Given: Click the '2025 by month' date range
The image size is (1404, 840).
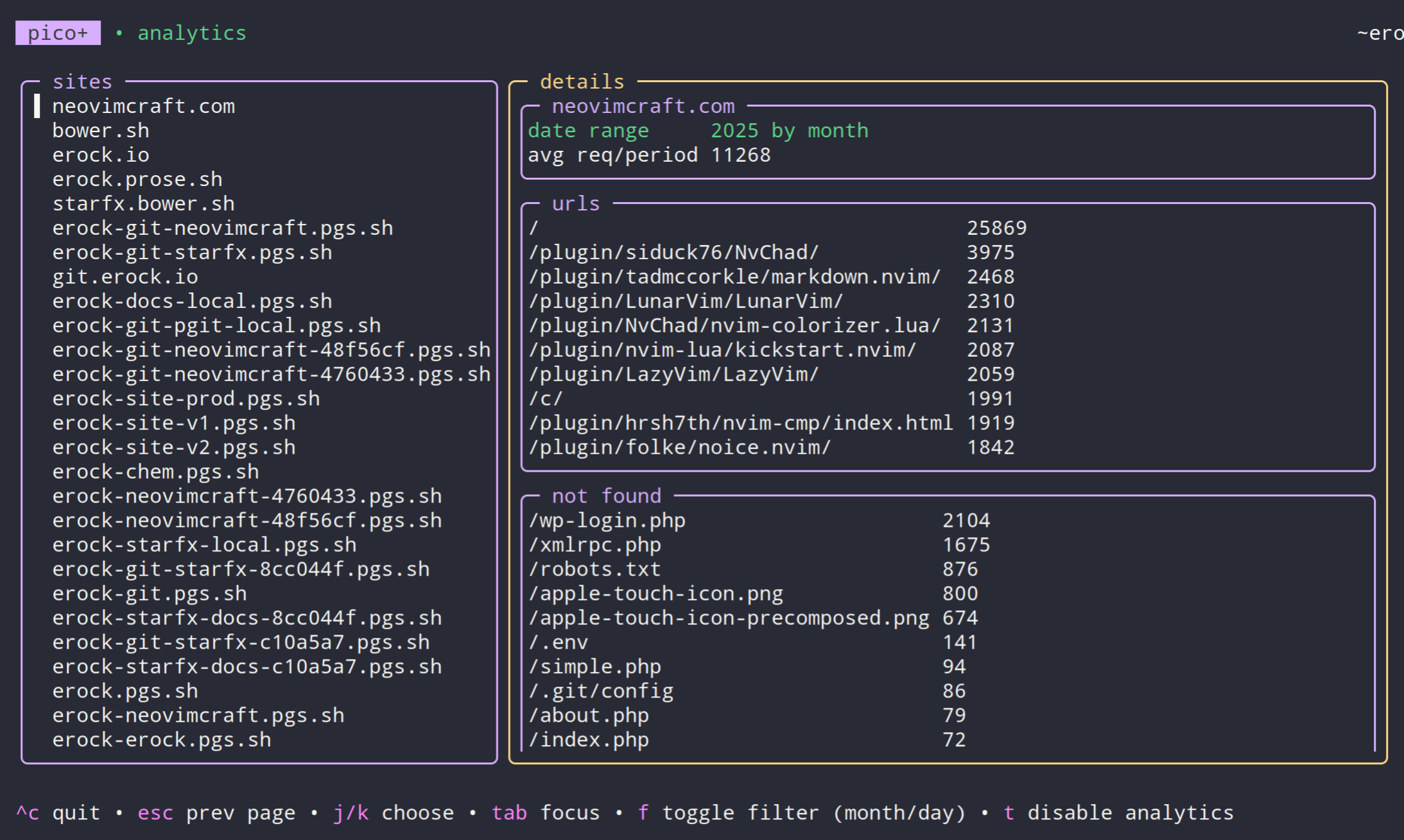Looking at the screenshot, I should 789,131.
